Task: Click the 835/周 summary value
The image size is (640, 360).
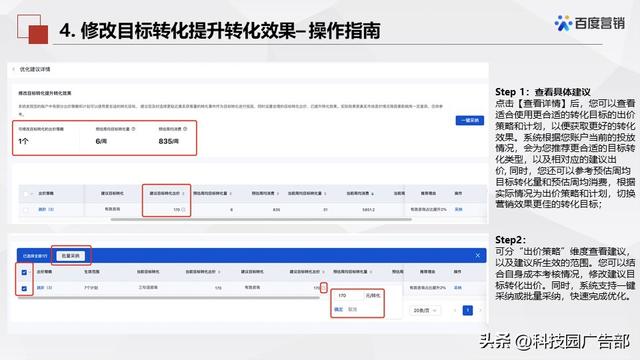Action: 169,141
